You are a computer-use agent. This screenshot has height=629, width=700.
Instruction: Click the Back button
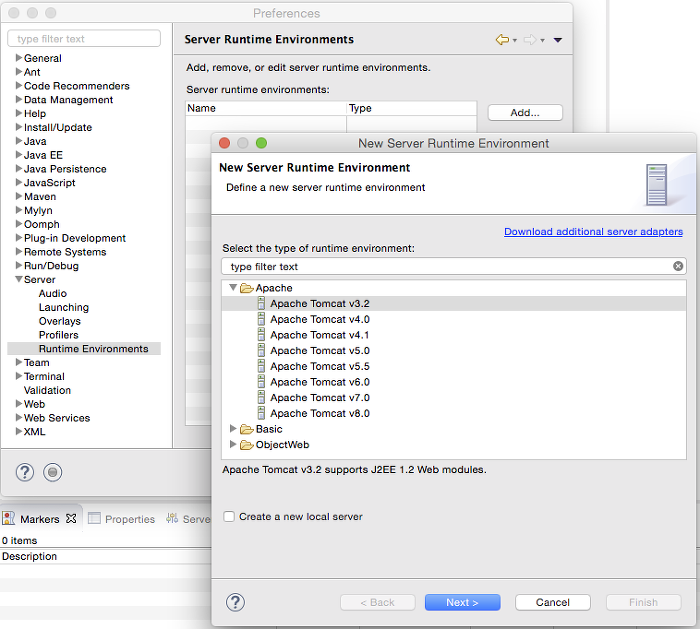coord(378,602)
